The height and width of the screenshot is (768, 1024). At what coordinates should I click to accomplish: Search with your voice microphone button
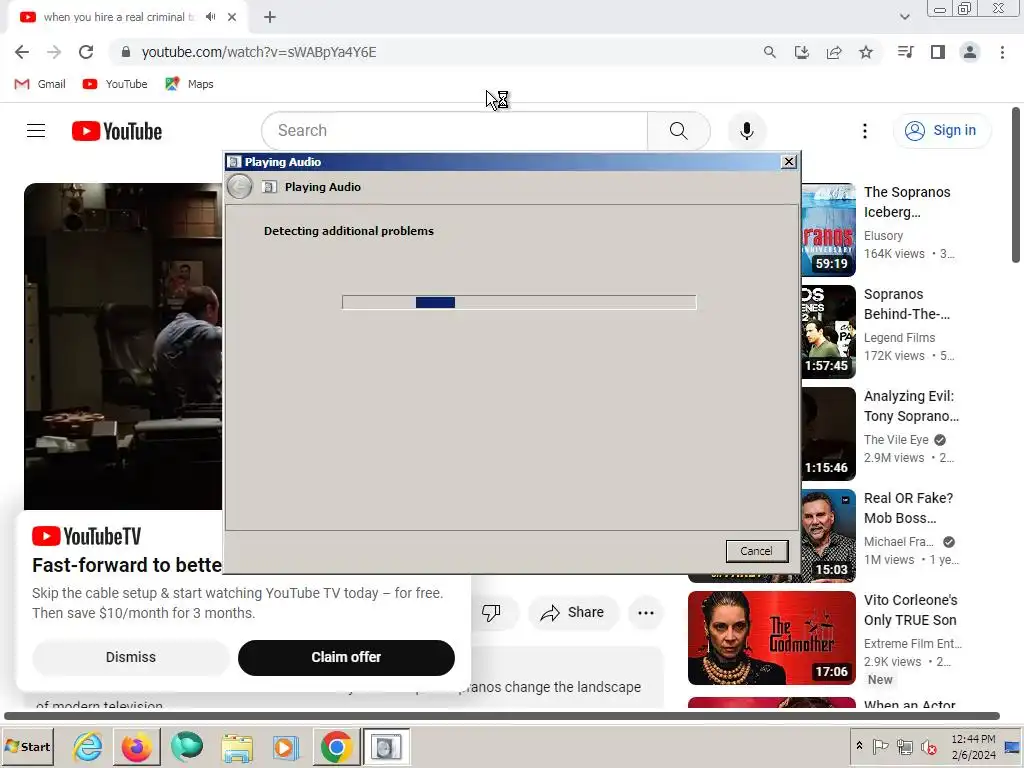746,131
